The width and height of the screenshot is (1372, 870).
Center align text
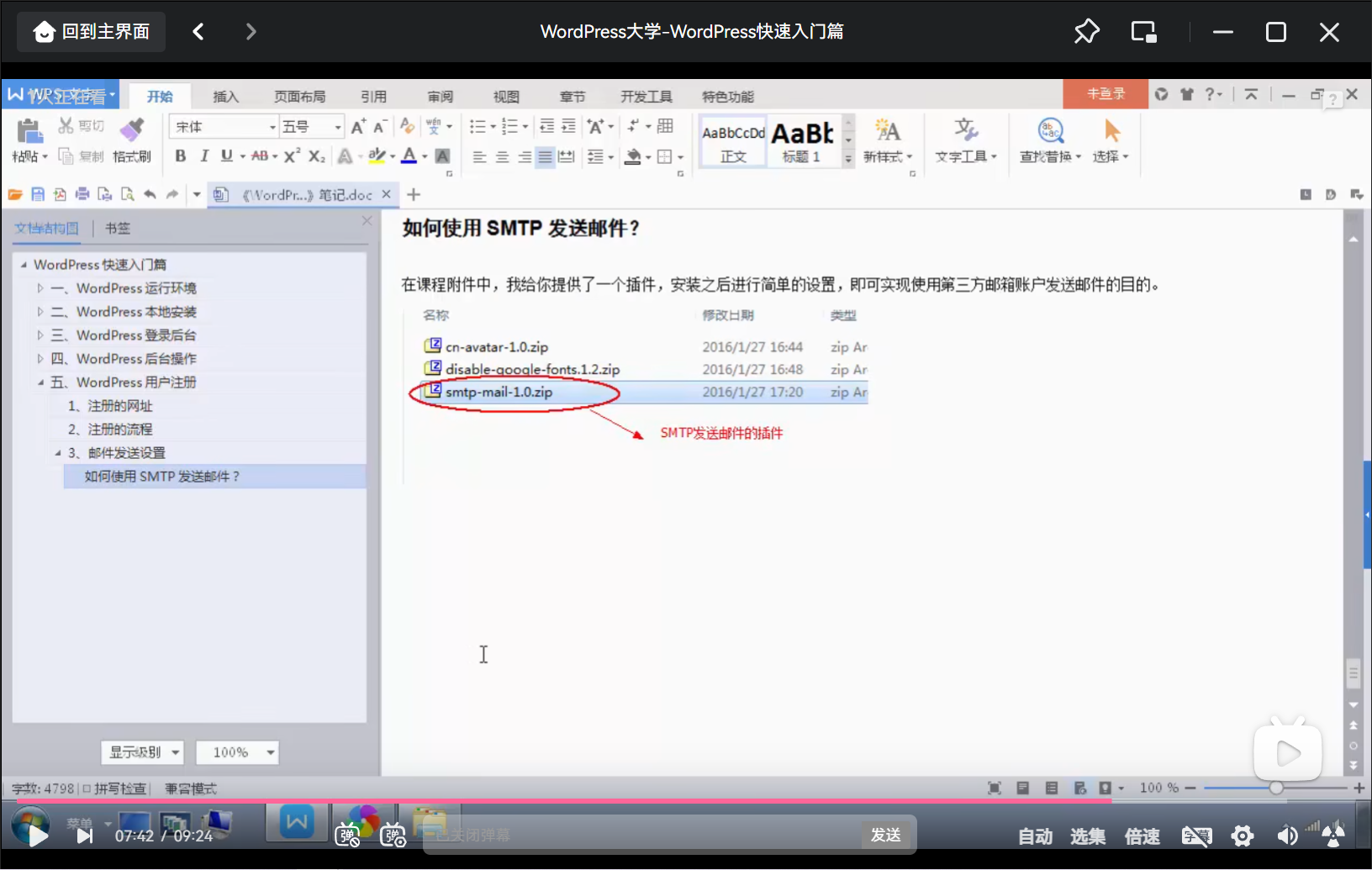(502, 156)
